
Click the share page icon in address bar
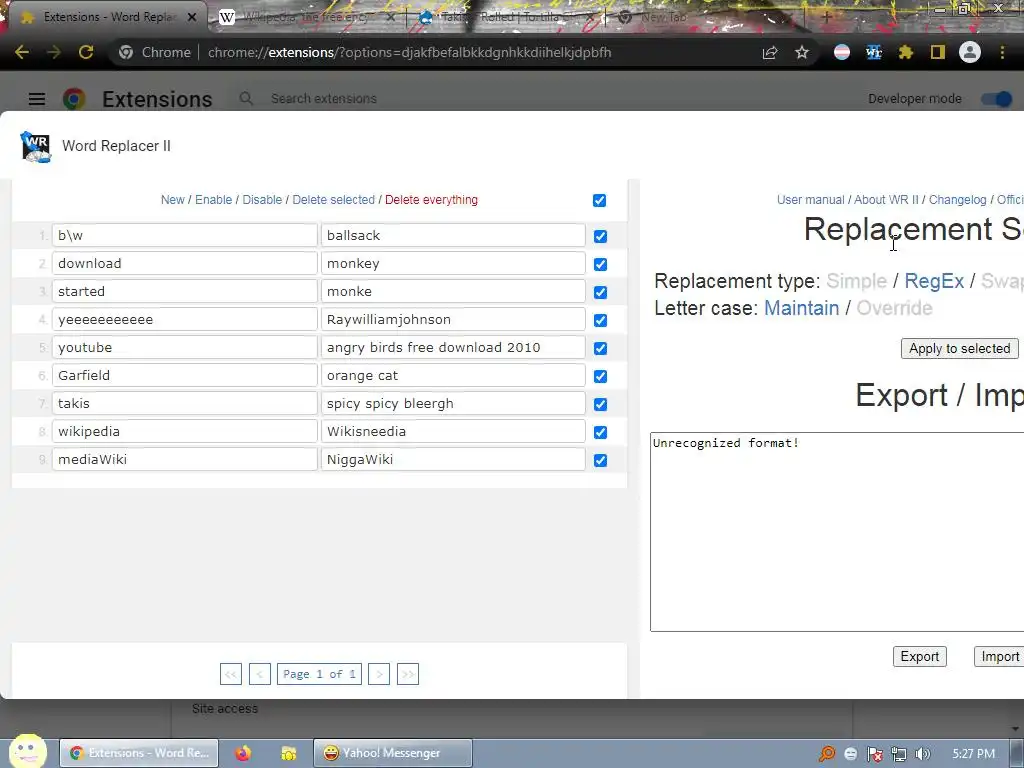[770, 52]
